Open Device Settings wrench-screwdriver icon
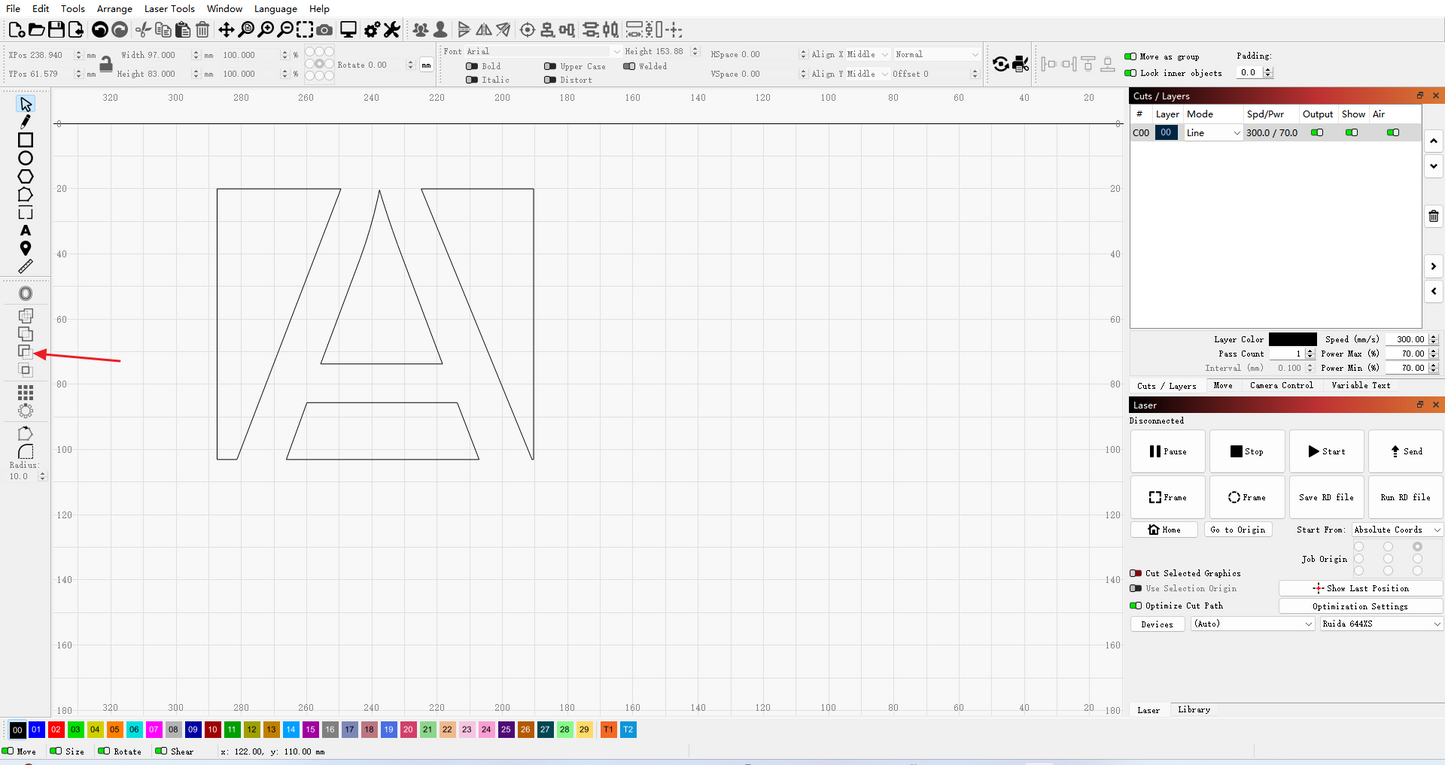Image resolution: width=1445 pixels, height=765 pixels. (392, 30)
